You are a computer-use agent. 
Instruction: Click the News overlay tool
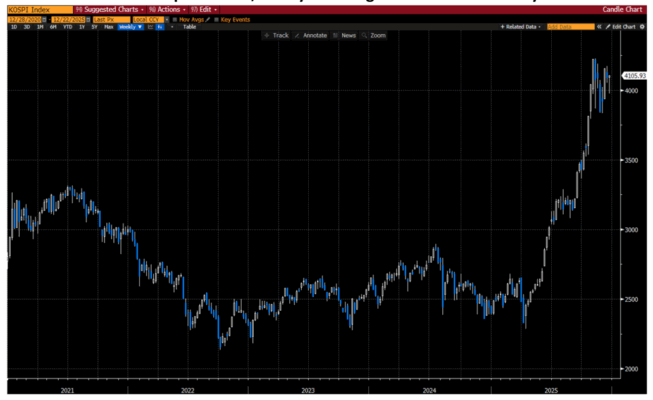[x=346, y=35]
